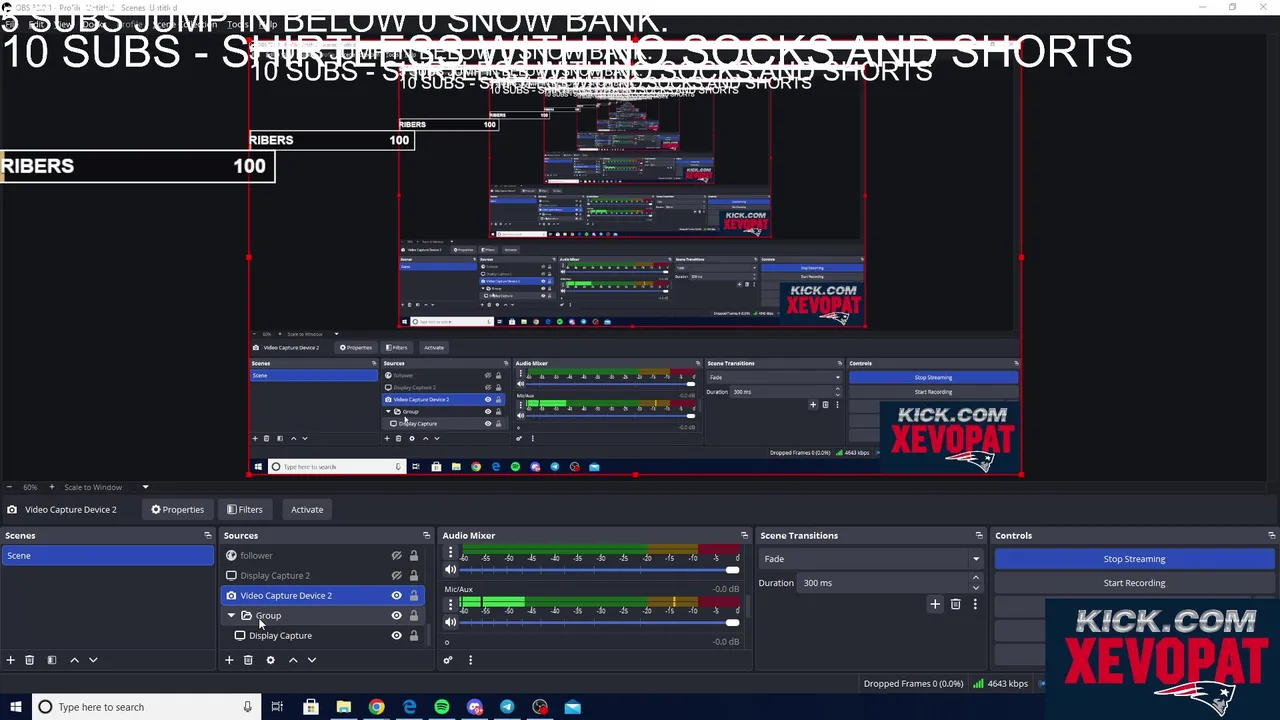Show the hidden follower source

pyautogui.click(x=396, y=556)
